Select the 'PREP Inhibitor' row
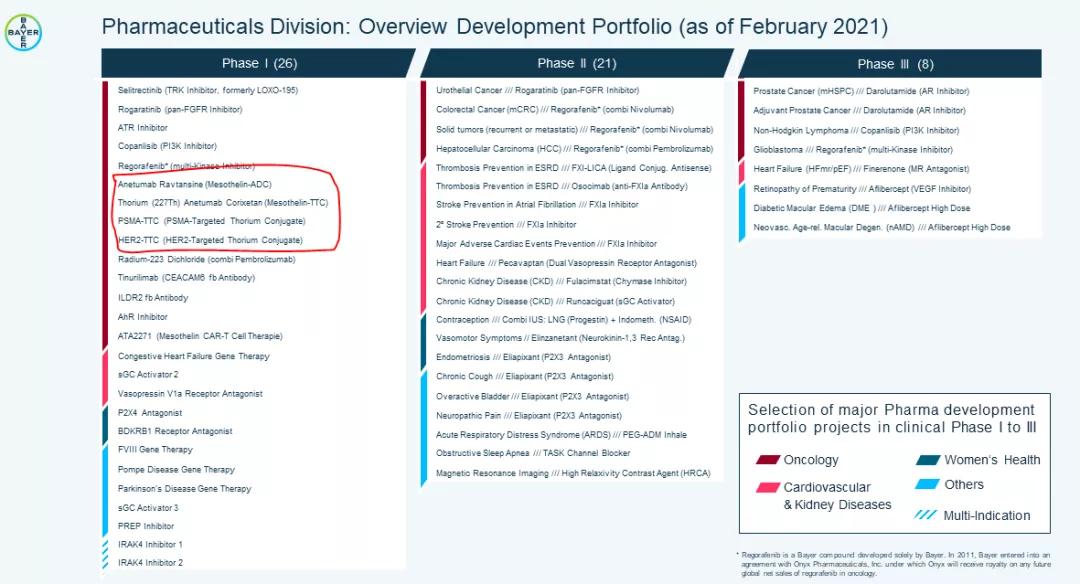This screenshot has width=1080, height=584. pyautogui.click(x=145, y=526)
